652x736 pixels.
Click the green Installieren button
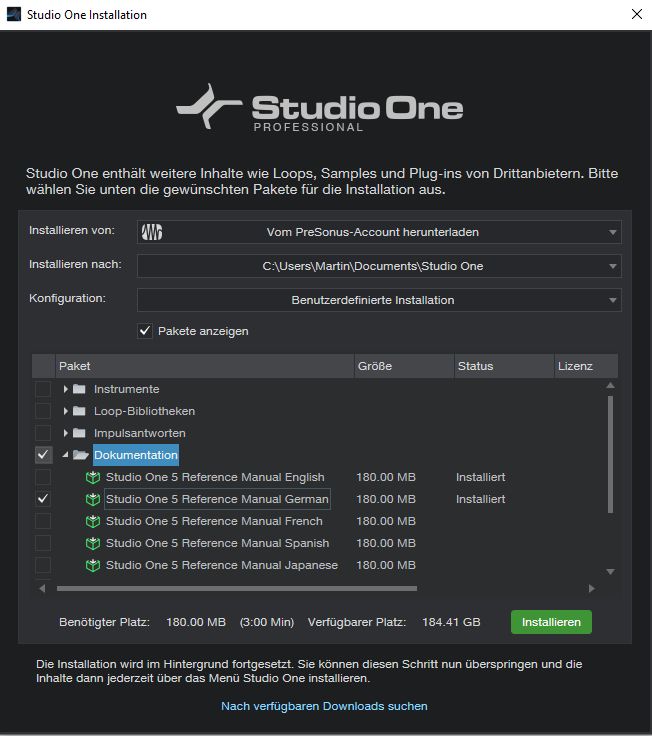click(x=551, y=622)
